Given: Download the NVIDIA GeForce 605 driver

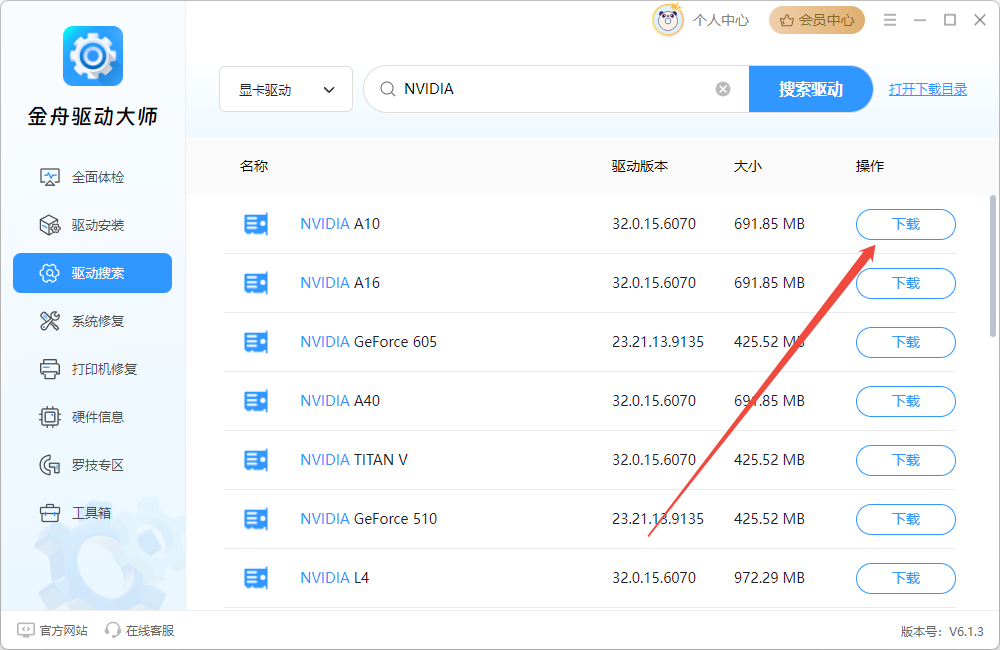Looking at the screenshot, I should tap(906, 343).
